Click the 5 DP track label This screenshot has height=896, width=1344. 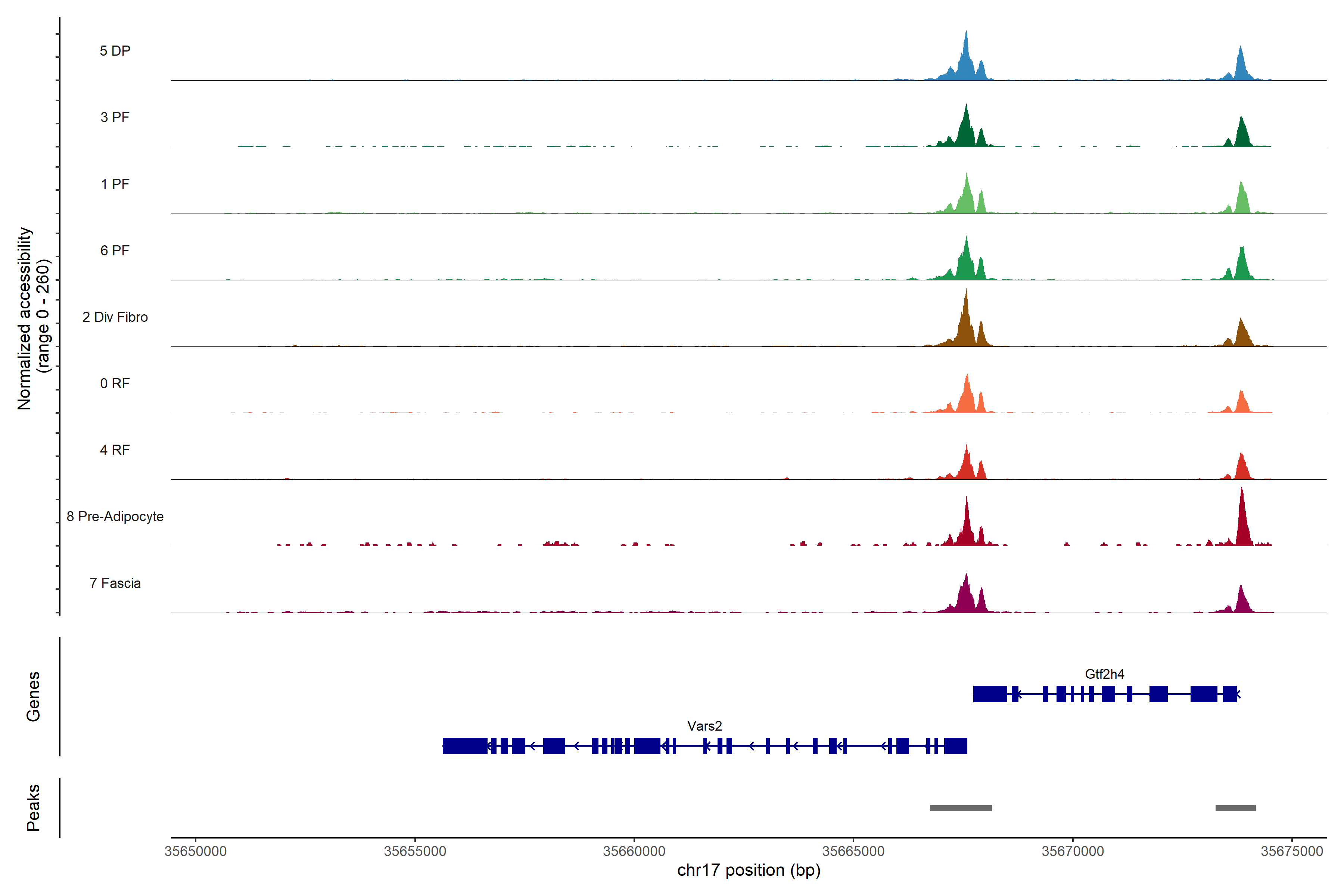[115, 51]
